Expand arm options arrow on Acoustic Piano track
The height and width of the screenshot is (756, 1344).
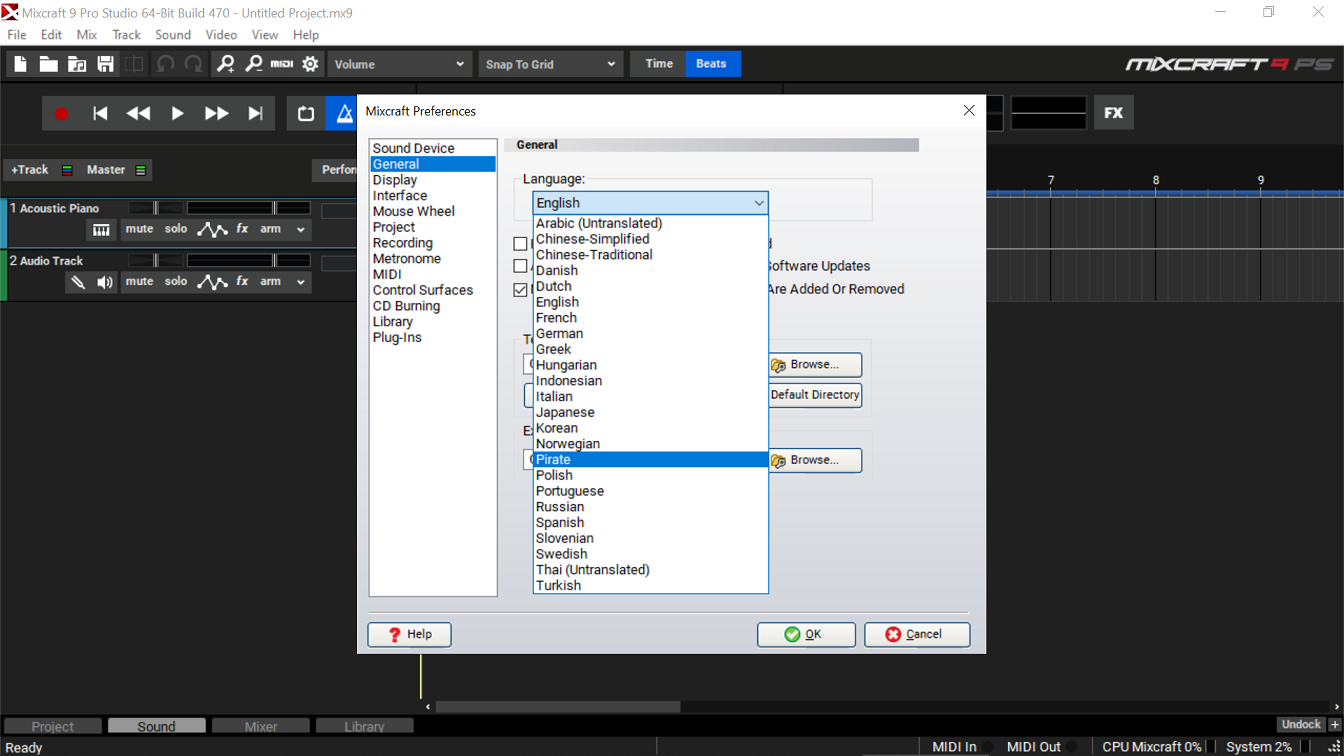pyautogui.click(x=300, y=230)
